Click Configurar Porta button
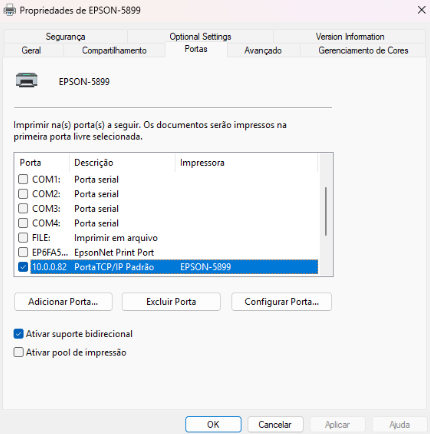Viewport: 430px width, 434px height. [281, 302]
